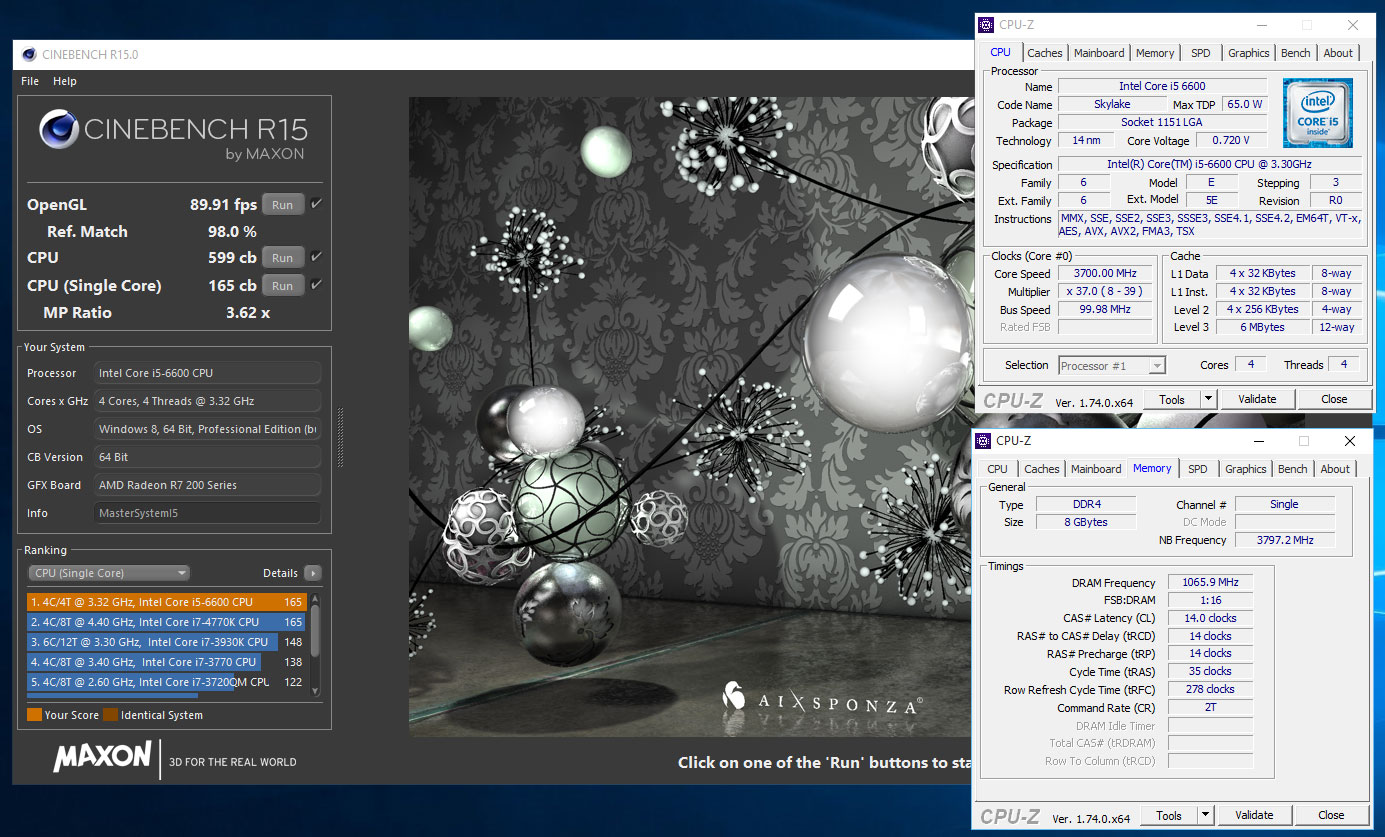Close the lower CPU-Z window with X

click(1350, 441)
